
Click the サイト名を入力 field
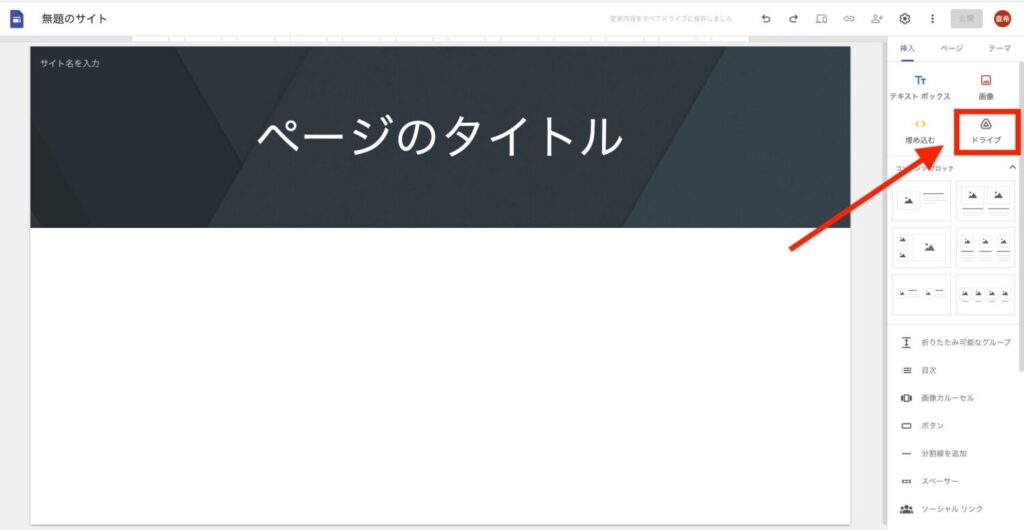tap(70, 64)
